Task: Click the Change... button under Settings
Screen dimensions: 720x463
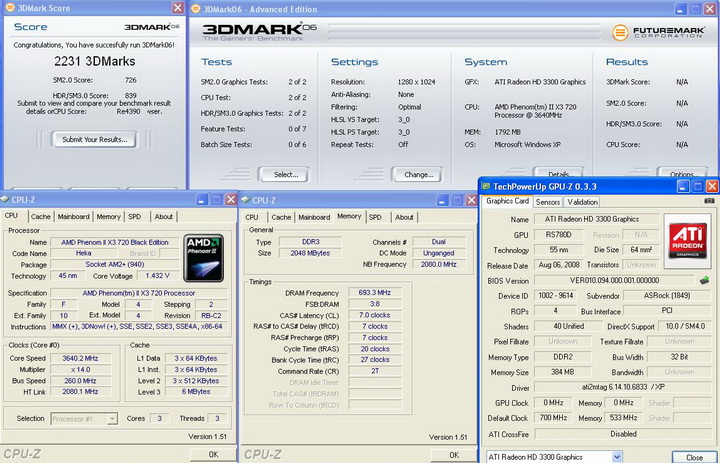Action: [418, 175]
